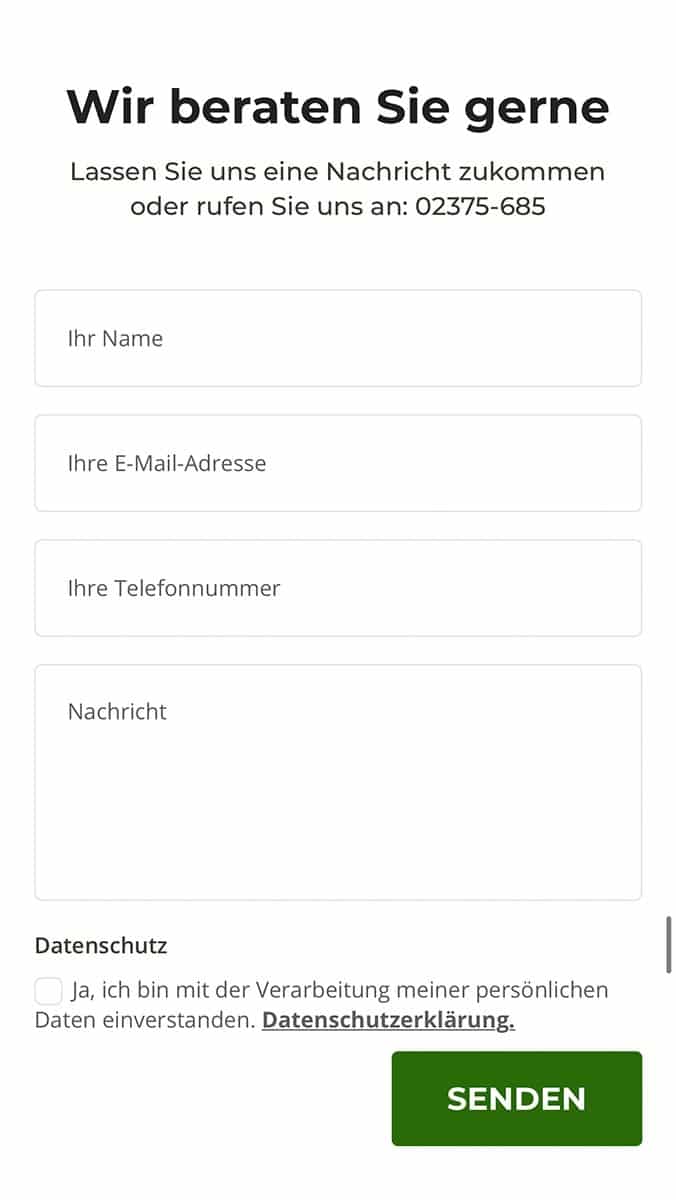
Task: Click the empty lower area of the message box
Action: click(x=338, y=830)
